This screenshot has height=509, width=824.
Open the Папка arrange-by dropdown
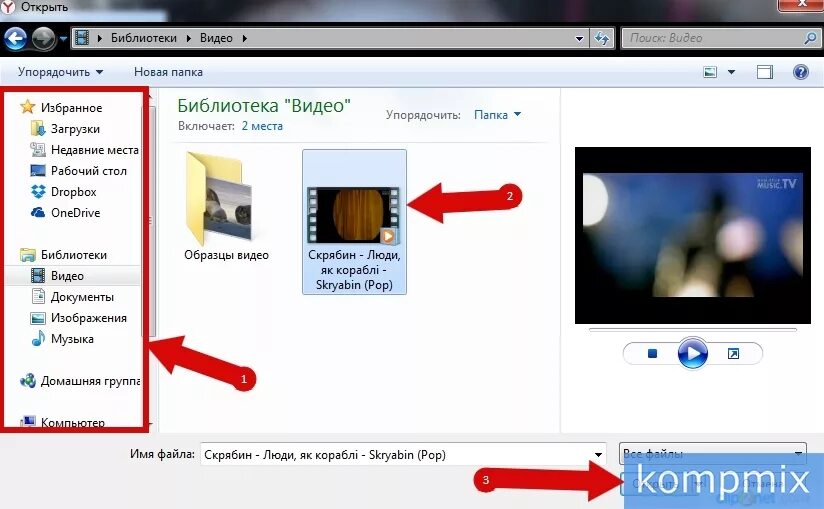pyautogui.click(x=497, y=115)
